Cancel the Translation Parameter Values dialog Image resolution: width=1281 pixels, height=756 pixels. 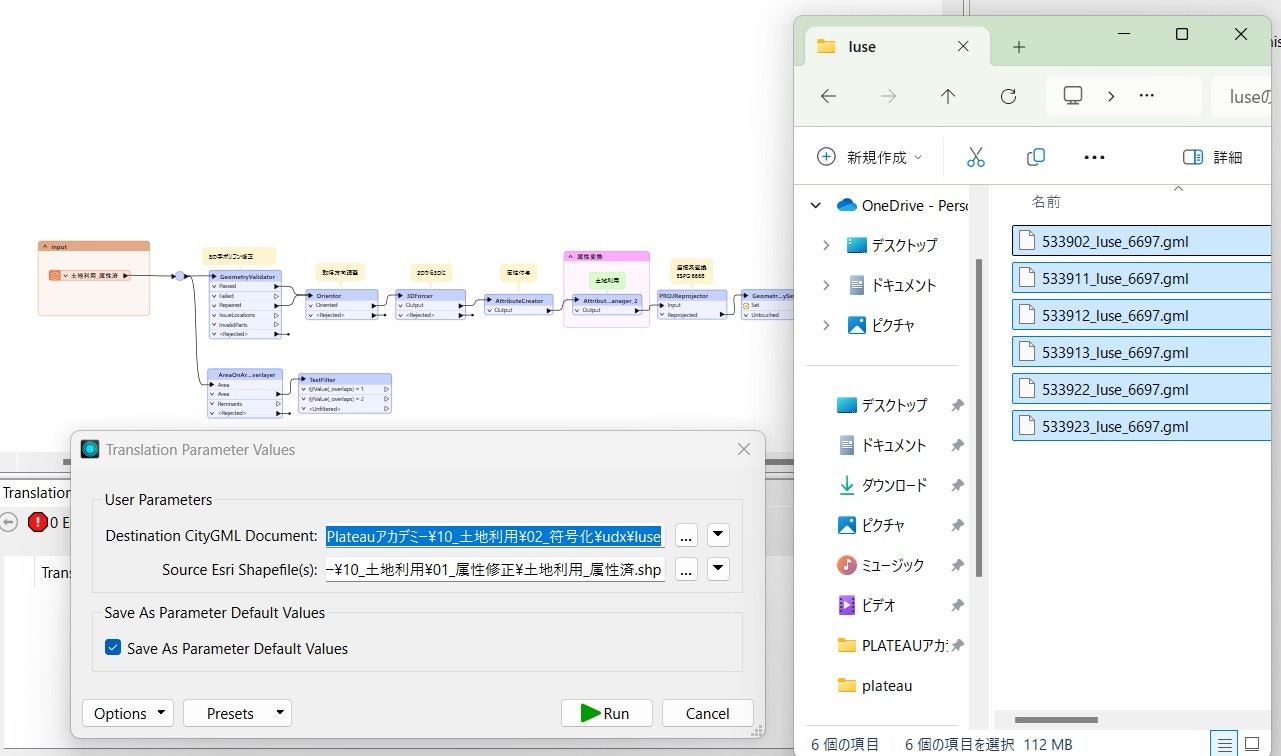tap(708, 713)
